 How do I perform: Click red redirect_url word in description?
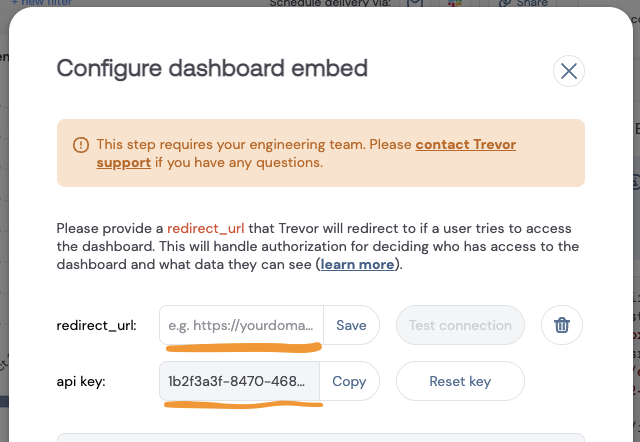coord(206,229)
